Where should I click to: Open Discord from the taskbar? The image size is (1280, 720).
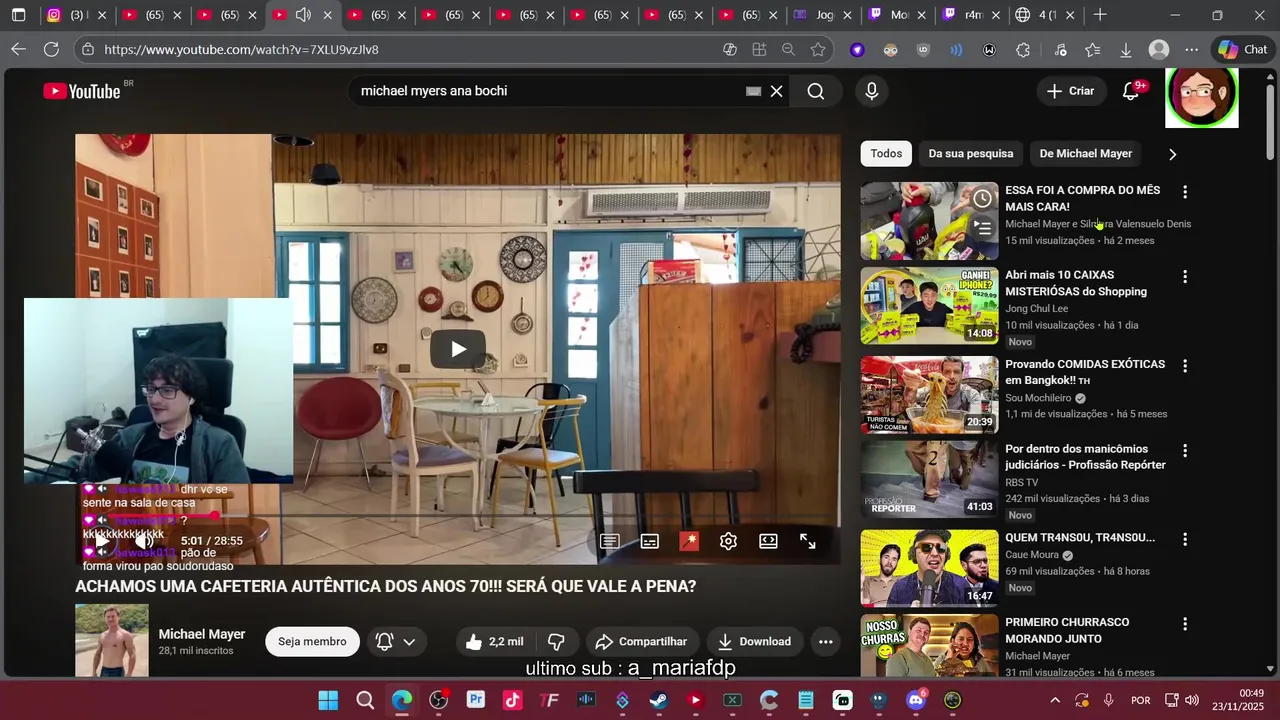click(915, 700)
